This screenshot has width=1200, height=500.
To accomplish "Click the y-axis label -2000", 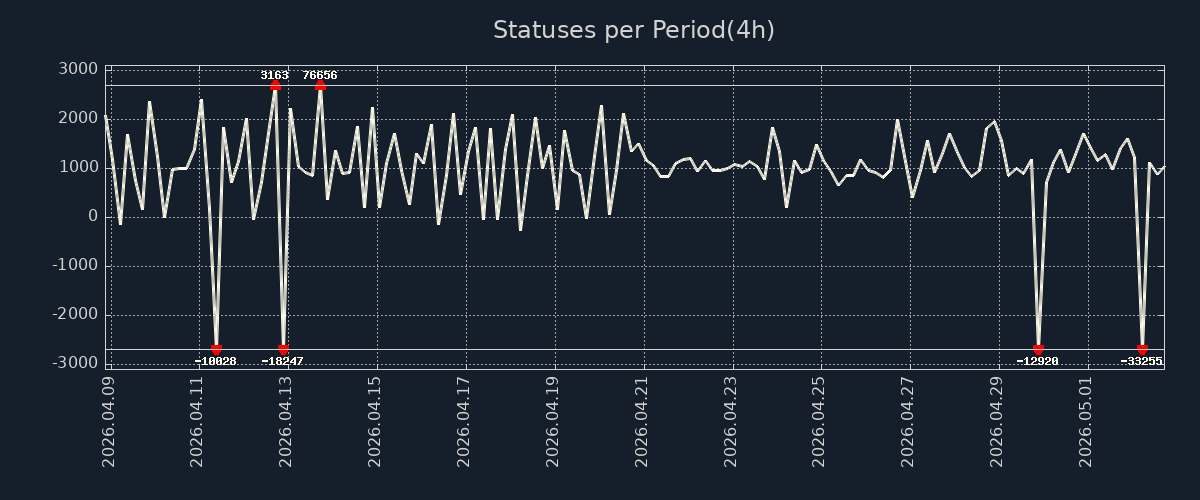I will coord(73,314).
